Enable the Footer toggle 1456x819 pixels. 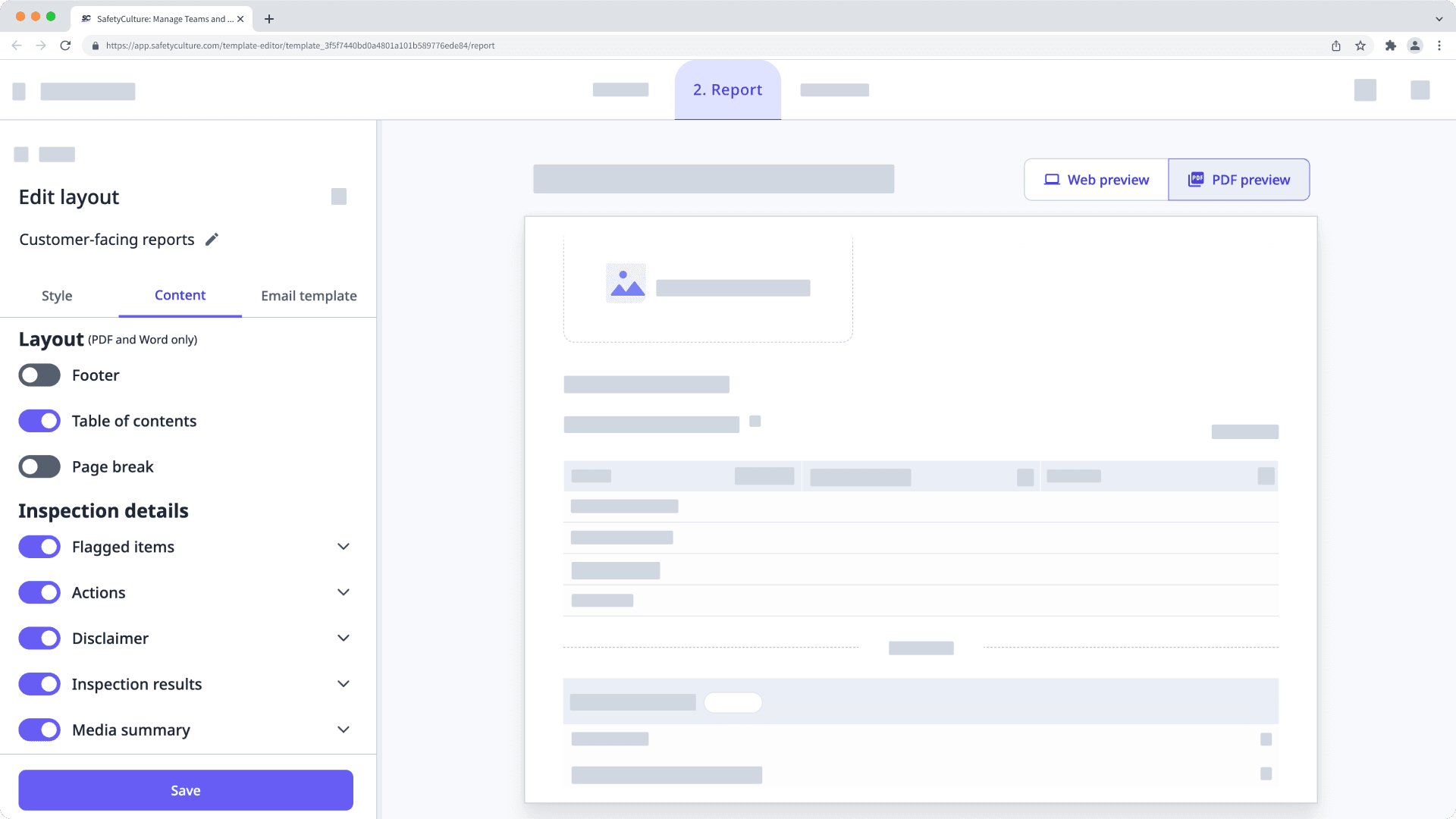point(39,375)
